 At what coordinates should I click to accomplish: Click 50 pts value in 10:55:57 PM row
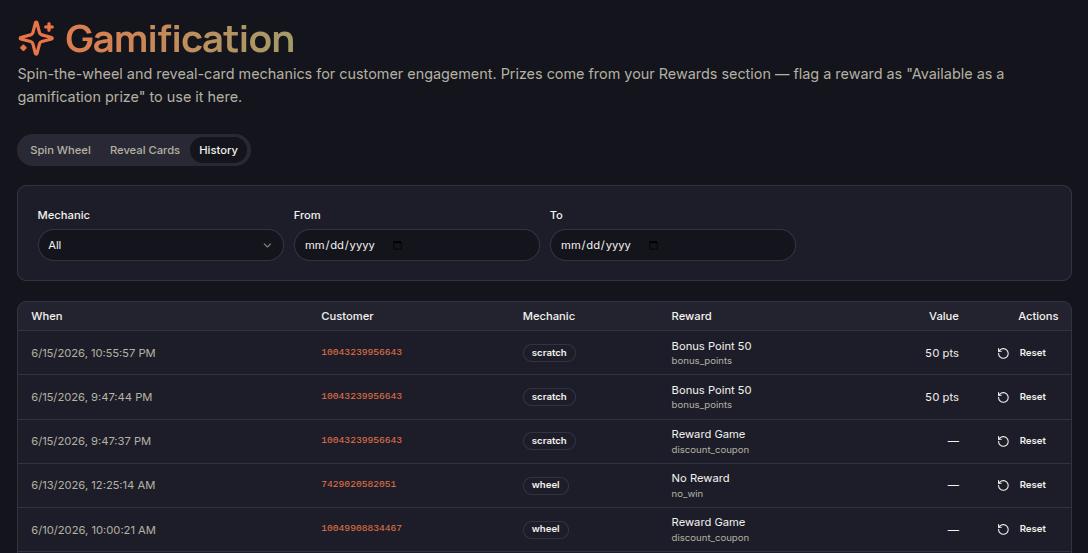(942, 353)
